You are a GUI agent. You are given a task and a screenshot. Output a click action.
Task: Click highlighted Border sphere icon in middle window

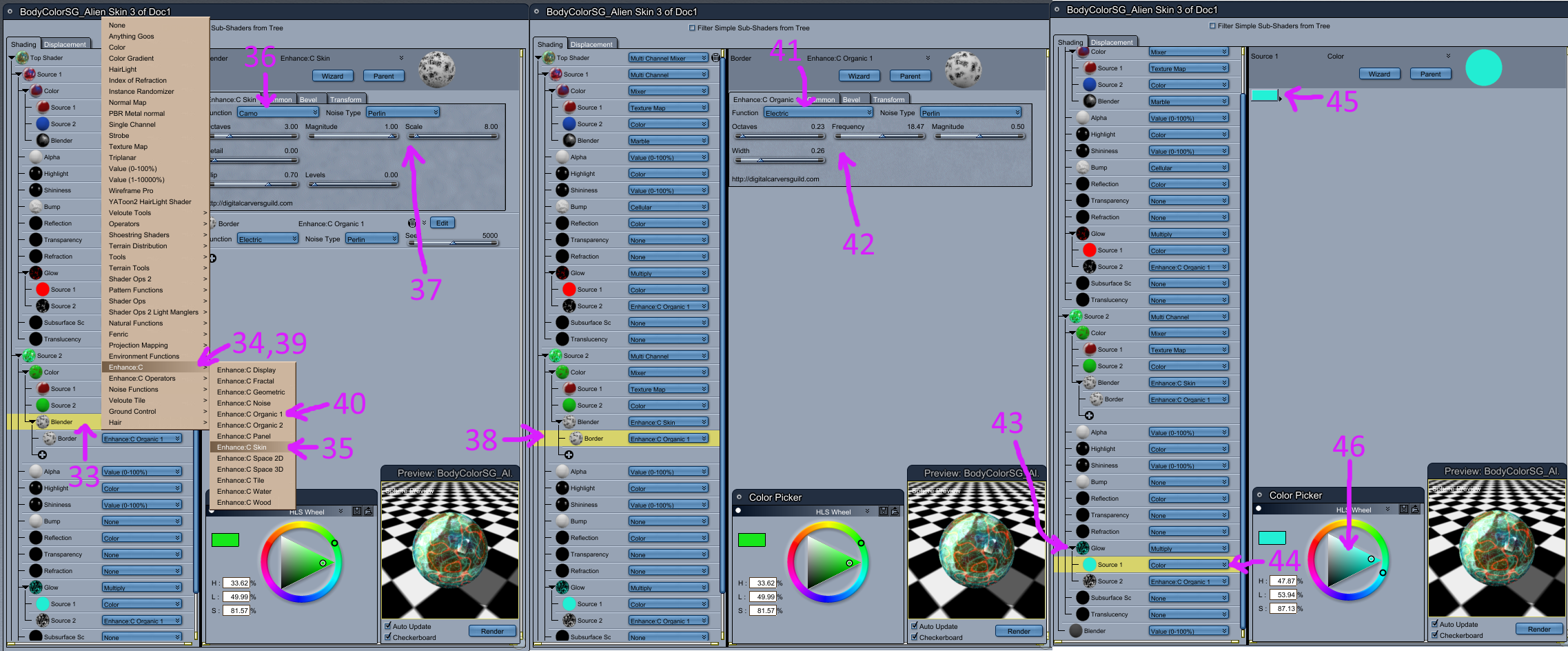point(576,438)
